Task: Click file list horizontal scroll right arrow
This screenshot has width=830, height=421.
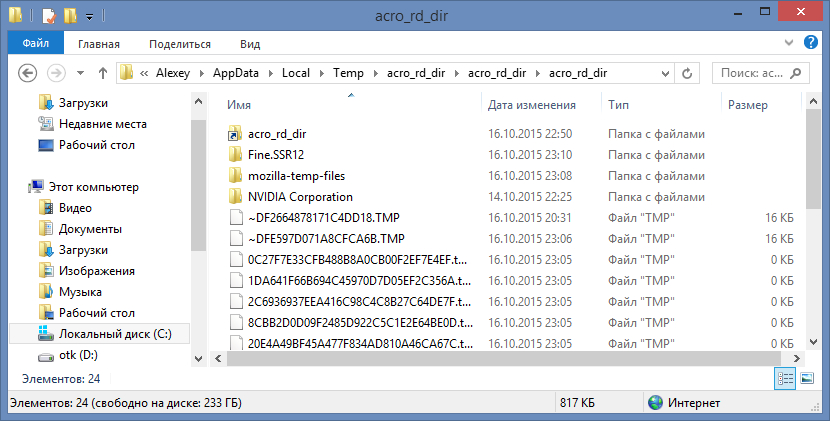Action: coord(796,359)
